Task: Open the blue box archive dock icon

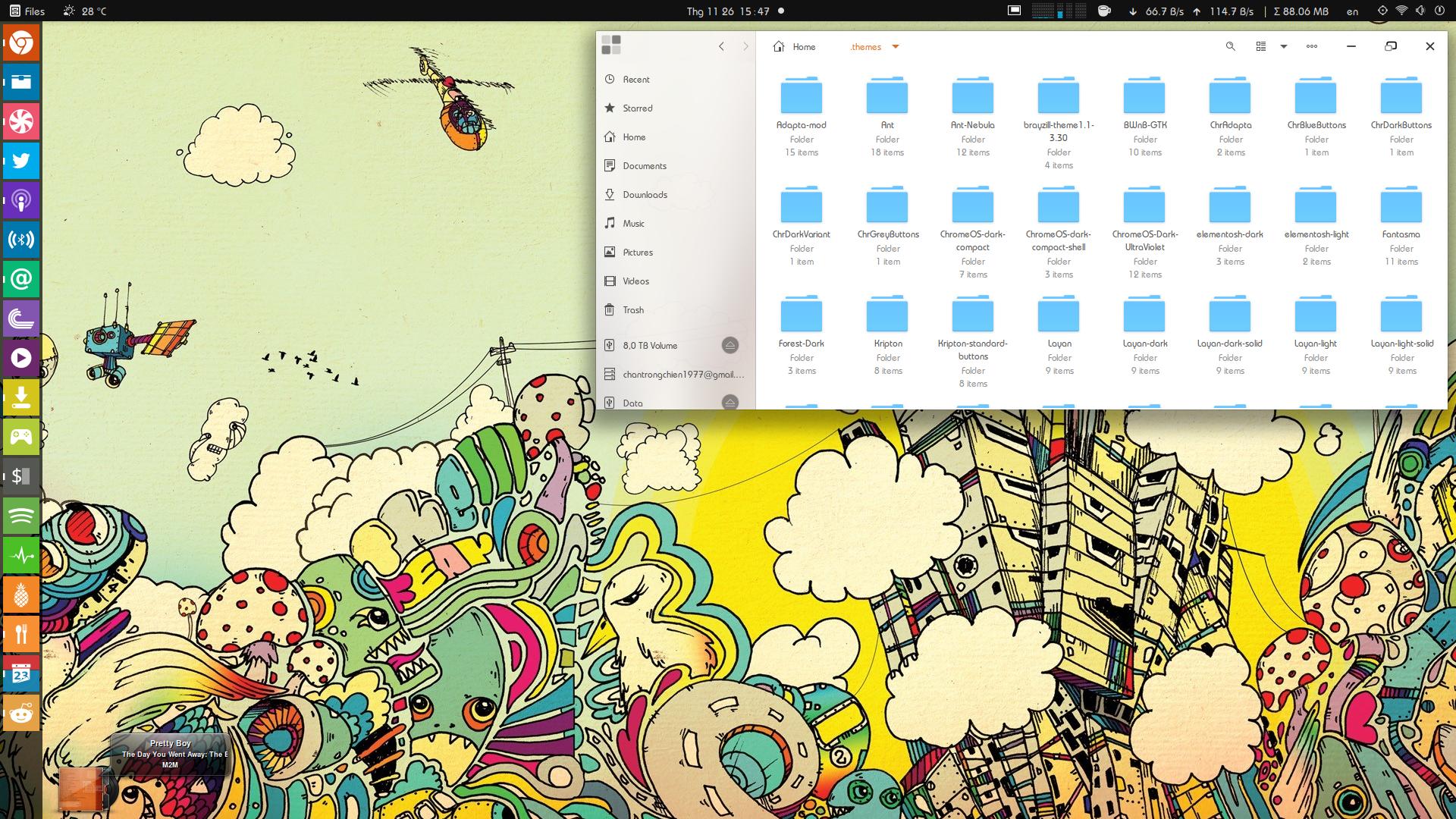Action: click(x=21, y=82)
